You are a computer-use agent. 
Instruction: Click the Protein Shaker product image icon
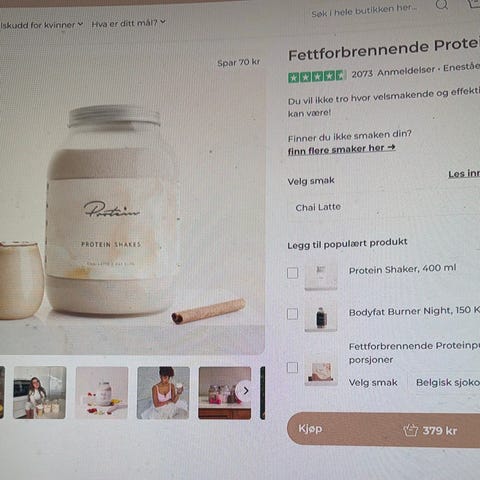[321, 275]
